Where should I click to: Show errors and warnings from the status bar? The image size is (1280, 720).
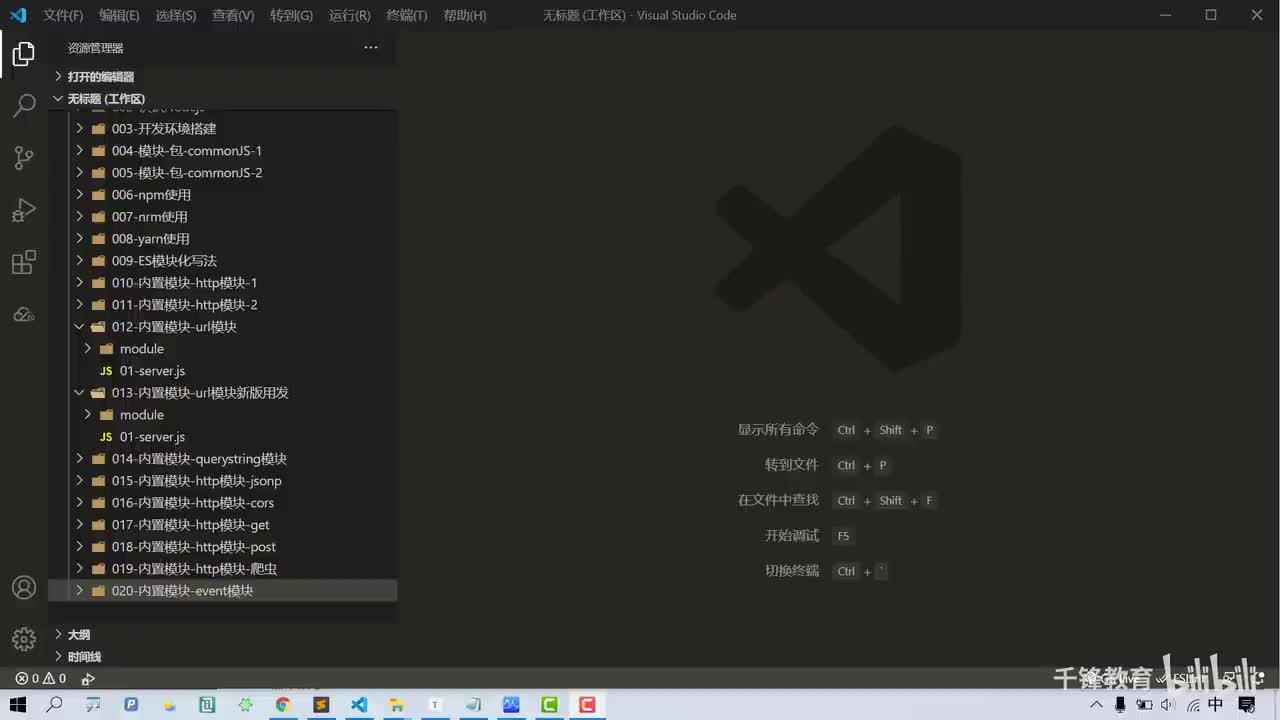tap(41, 678)
